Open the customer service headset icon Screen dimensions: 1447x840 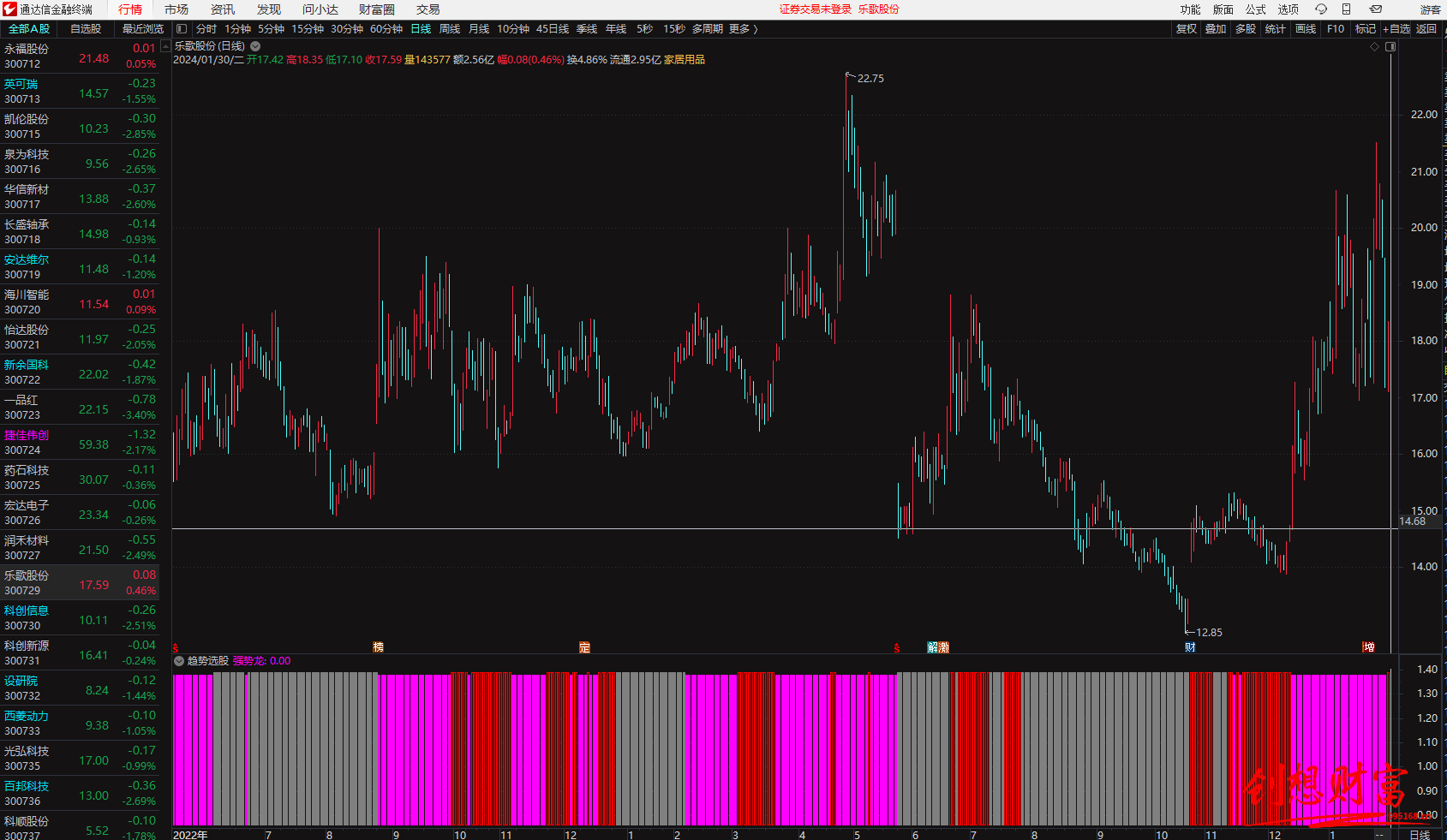click(x=1321, y=9)
